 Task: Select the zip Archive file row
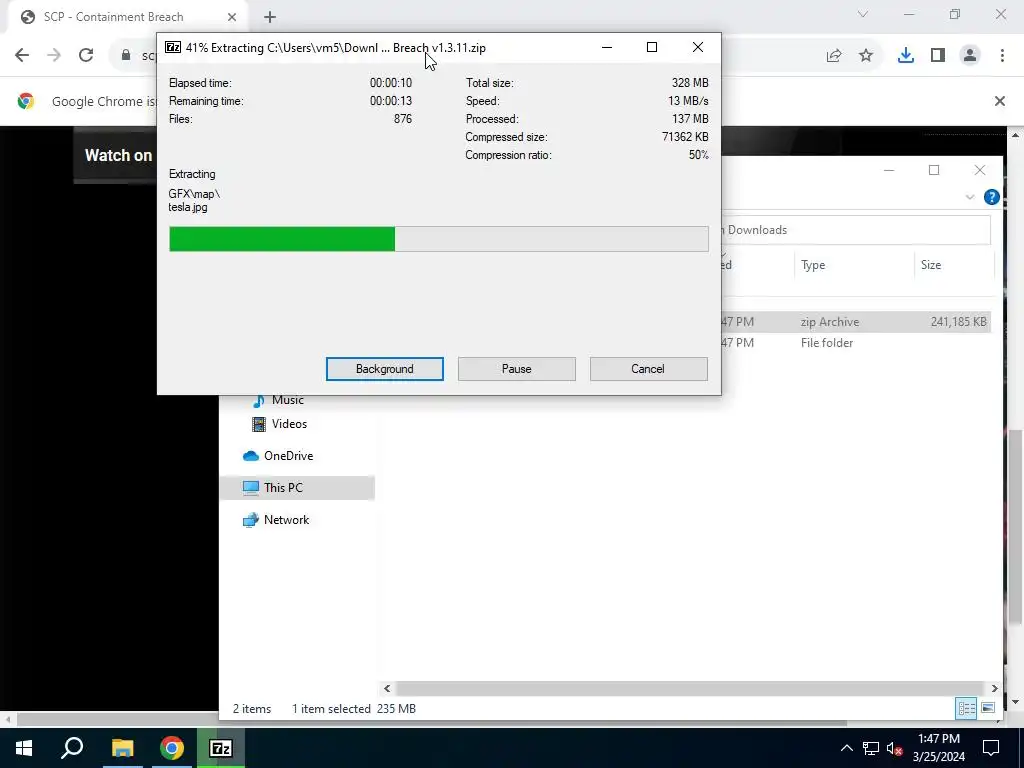pos(856,322)
